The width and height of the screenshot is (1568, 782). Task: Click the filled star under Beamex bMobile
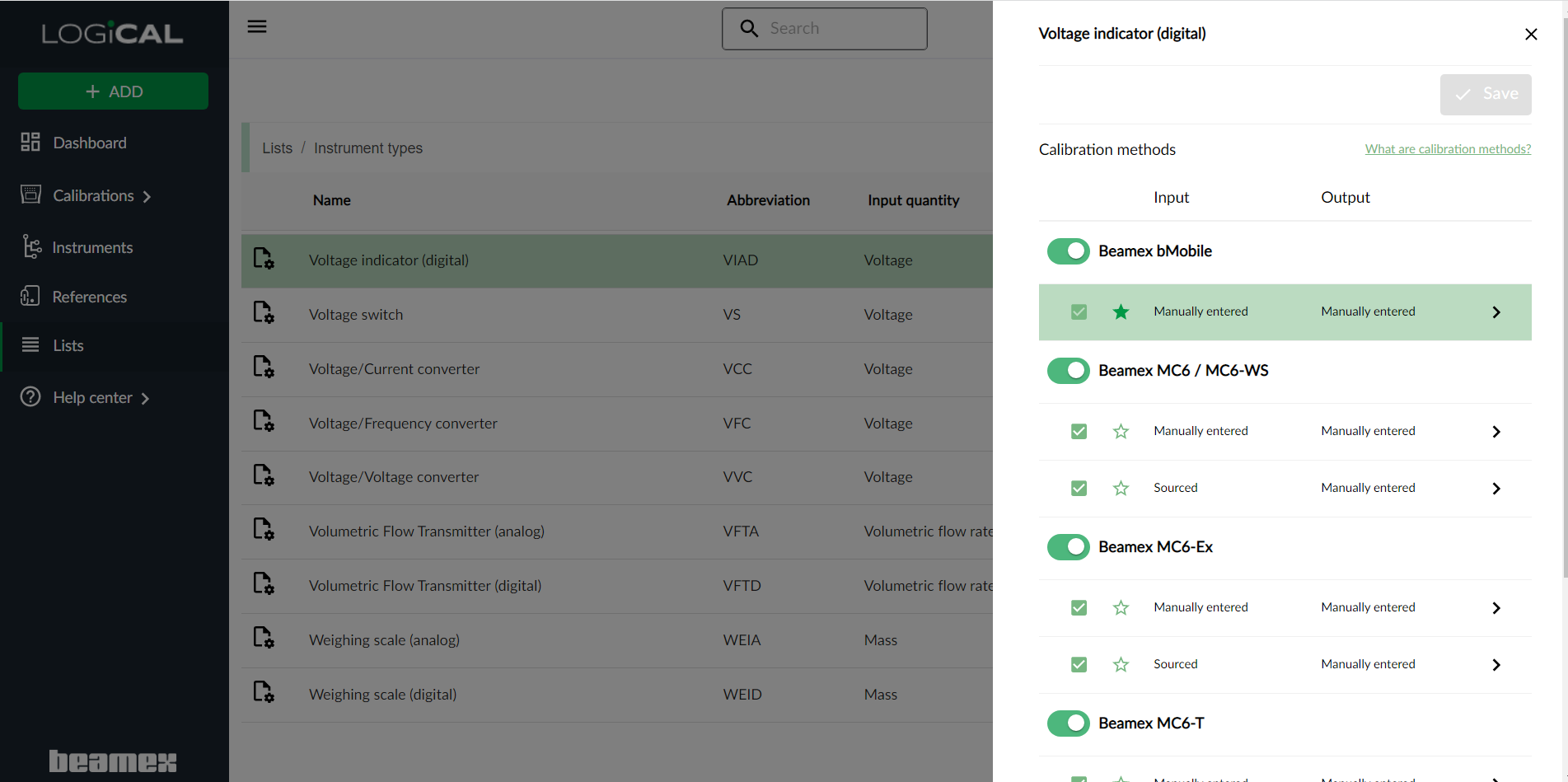[x=1121, y=311]
